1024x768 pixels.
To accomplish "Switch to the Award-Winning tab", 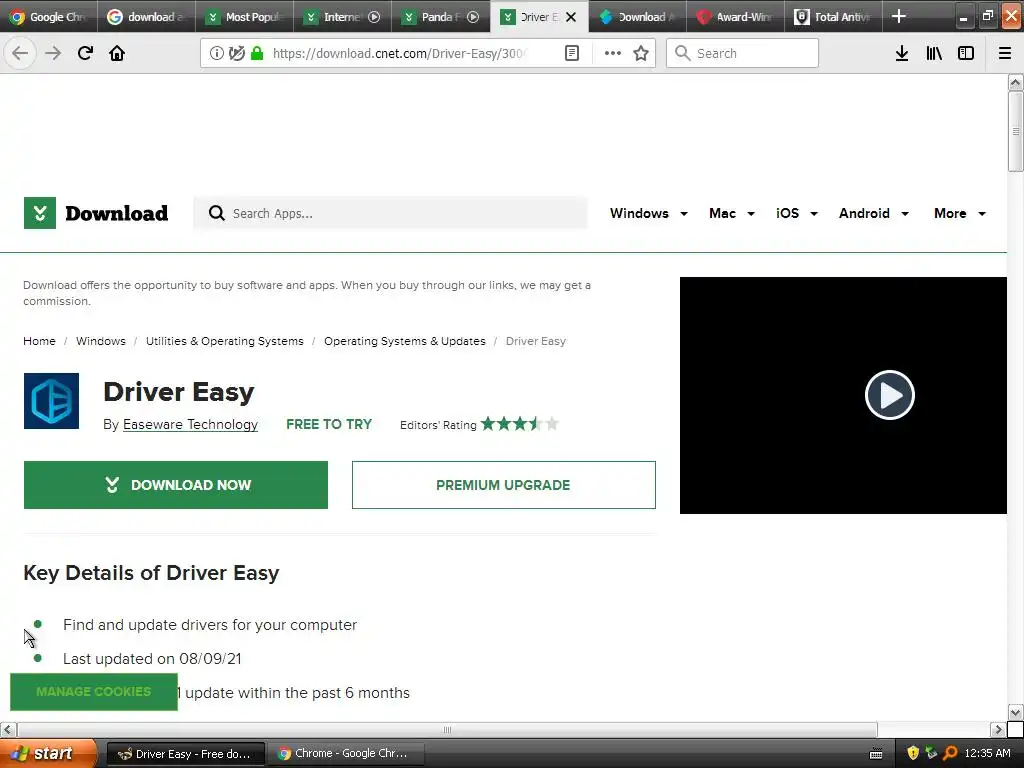I will pos(735,17).
